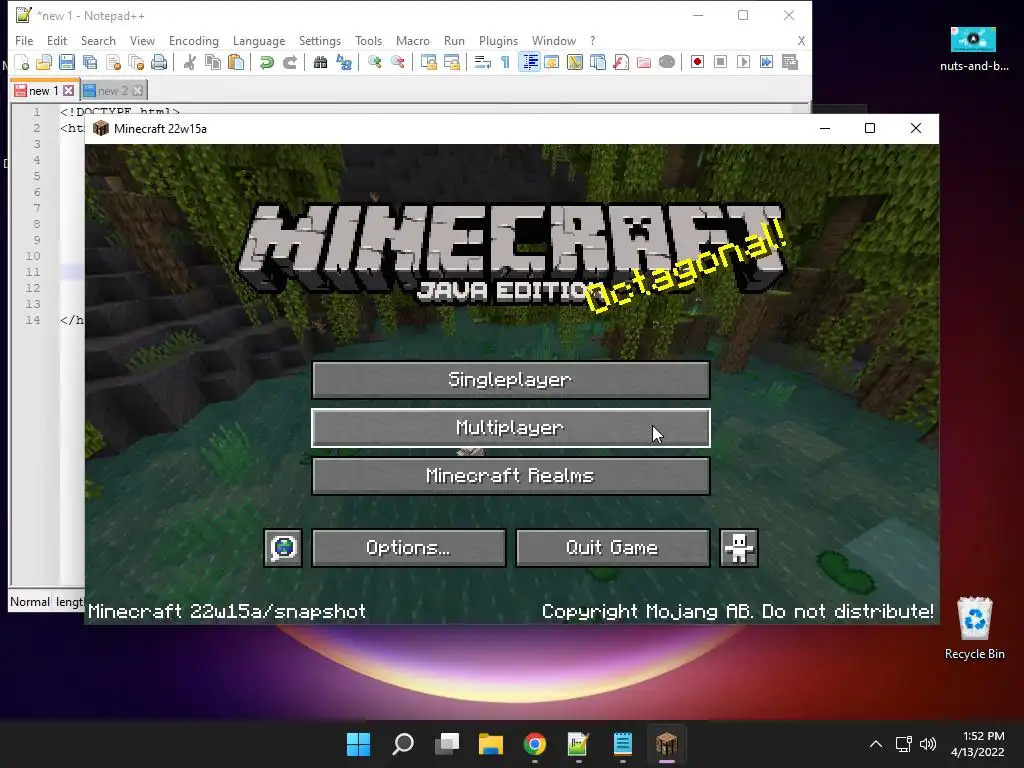The height and width of the screenshot is (768, 1024).
Task: Open the Plugins menu
Action: [498, 40]
